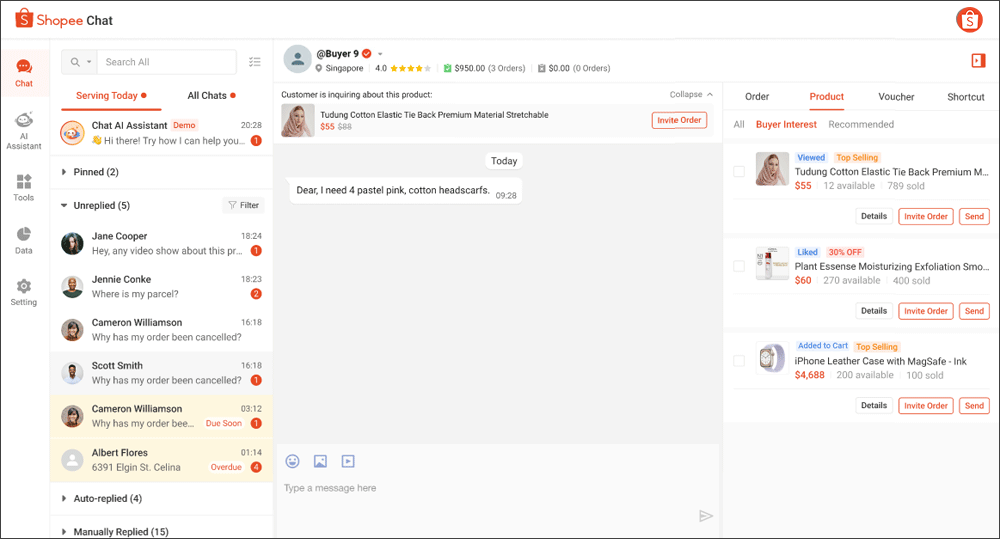Open Jennie Conke's "Where is my parcel?" chat

161,286
